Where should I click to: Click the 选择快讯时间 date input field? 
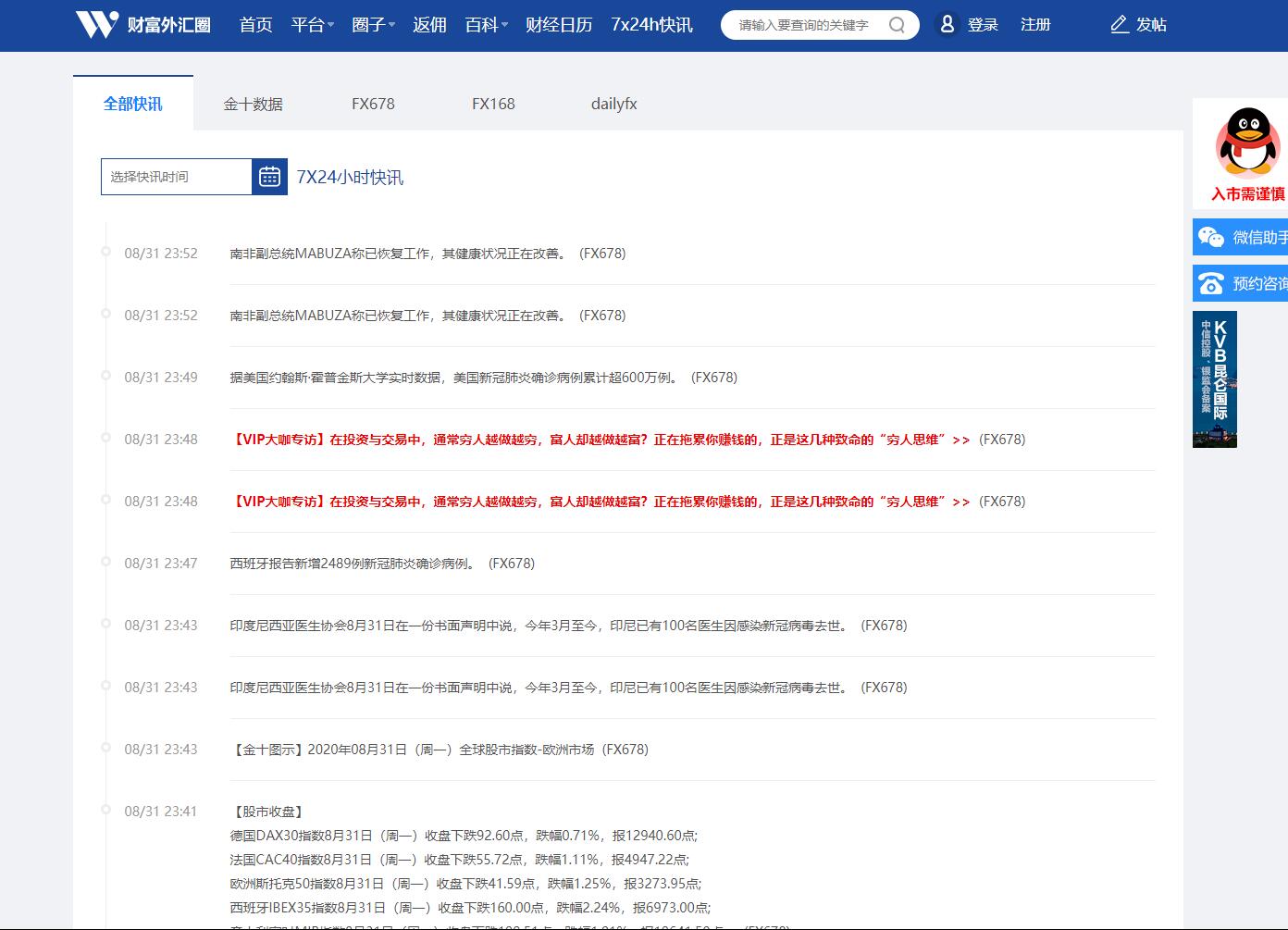click(176, 177)
